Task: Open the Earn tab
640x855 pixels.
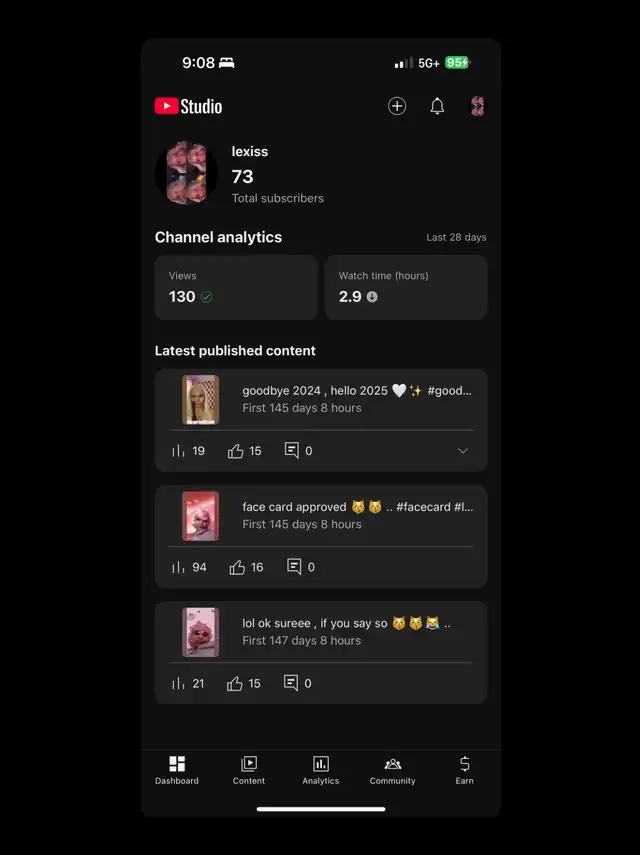Action: tap(464, 770)
